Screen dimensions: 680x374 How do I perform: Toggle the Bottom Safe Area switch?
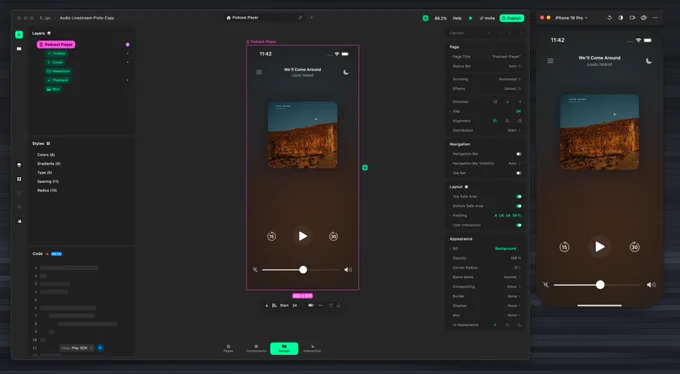[519, 206]
